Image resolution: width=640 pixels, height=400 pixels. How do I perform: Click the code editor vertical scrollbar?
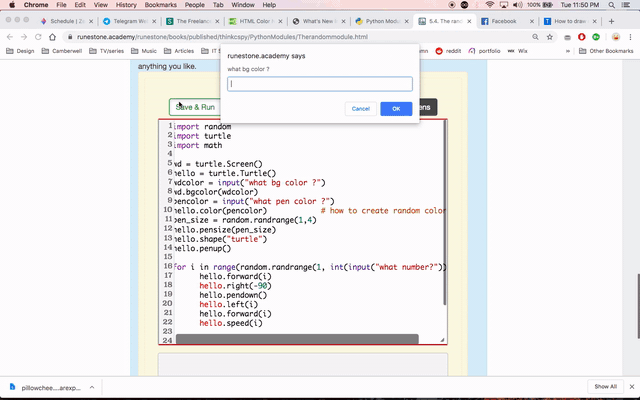(x=444, y=212)
